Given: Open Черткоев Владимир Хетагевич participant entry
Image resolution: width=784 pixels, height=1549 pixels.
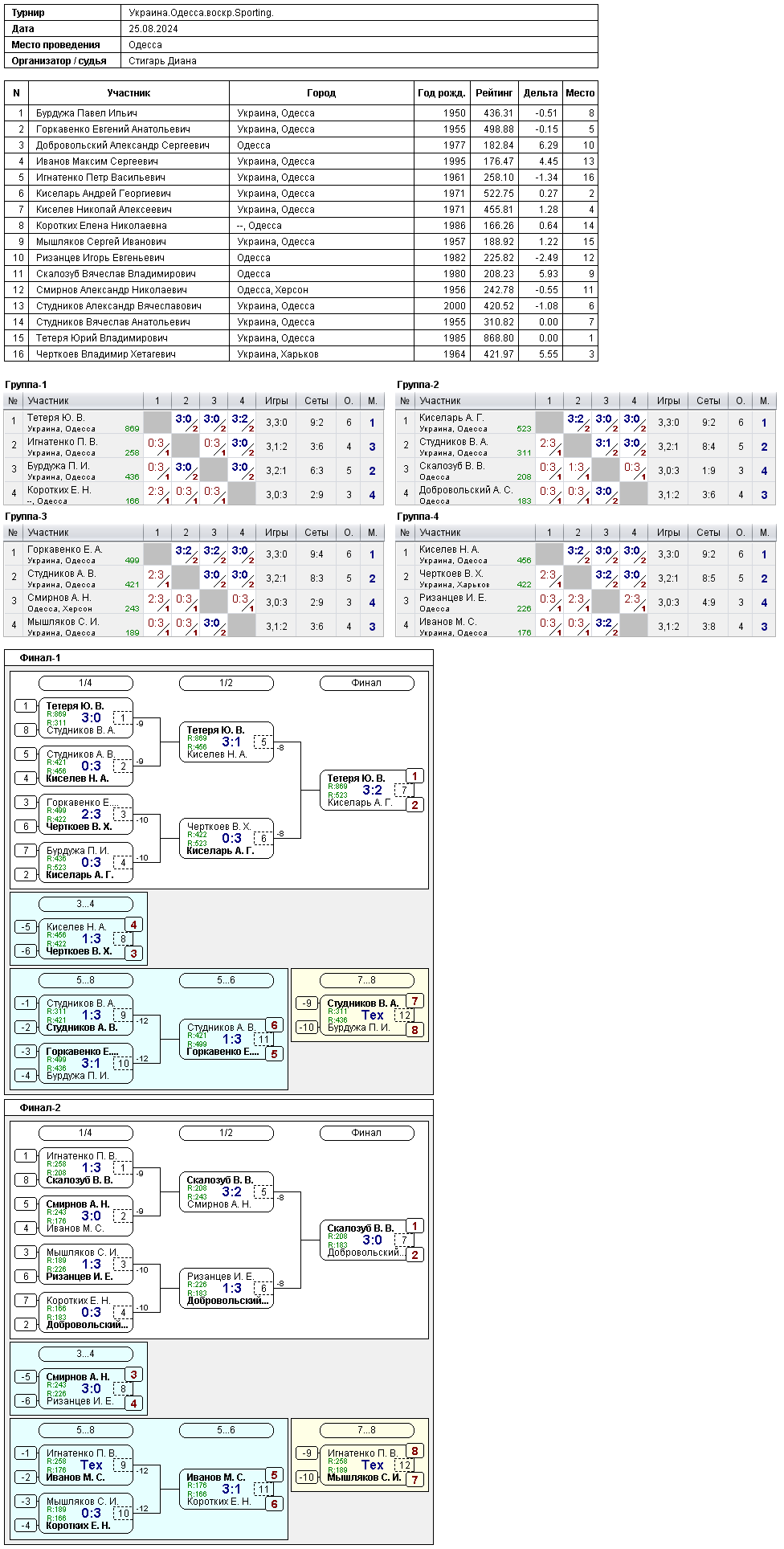Looking at the screenshot, I should [x=301, y=354].
